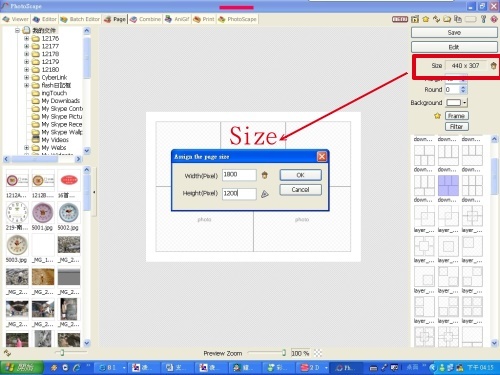Expand the 12177 folder

(x=26, y=46)
